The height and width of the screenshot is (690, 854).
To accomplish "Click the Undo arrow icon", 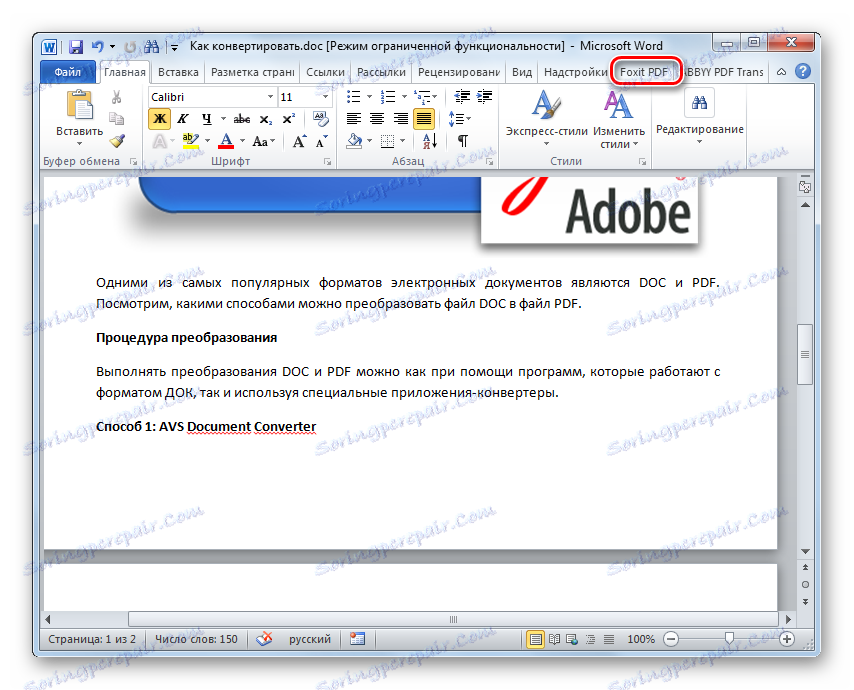I will pyautogui.click(x=97, y=47).
